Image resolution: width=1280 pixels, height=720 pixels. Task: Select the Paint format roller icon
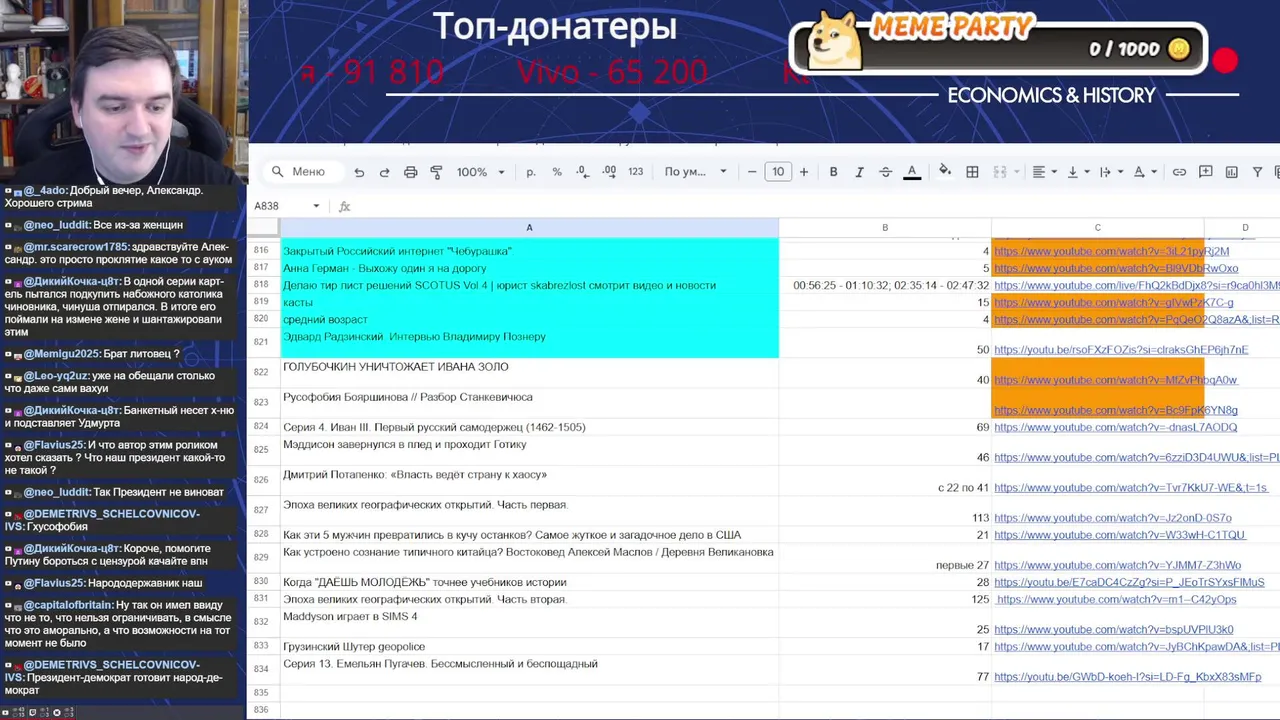click(x=436, y=172)
